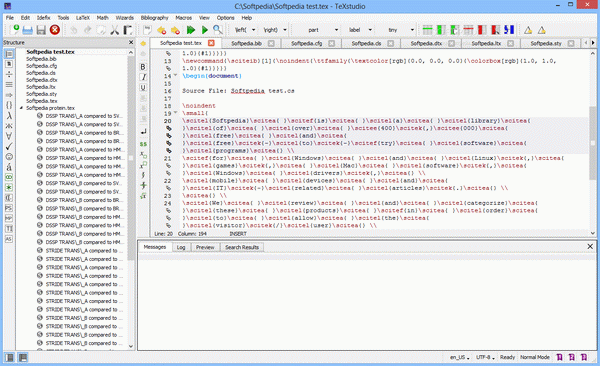Screen dimensions: 600x366
Task: Open the Wizards menu
Action: [x=125, y=18]
